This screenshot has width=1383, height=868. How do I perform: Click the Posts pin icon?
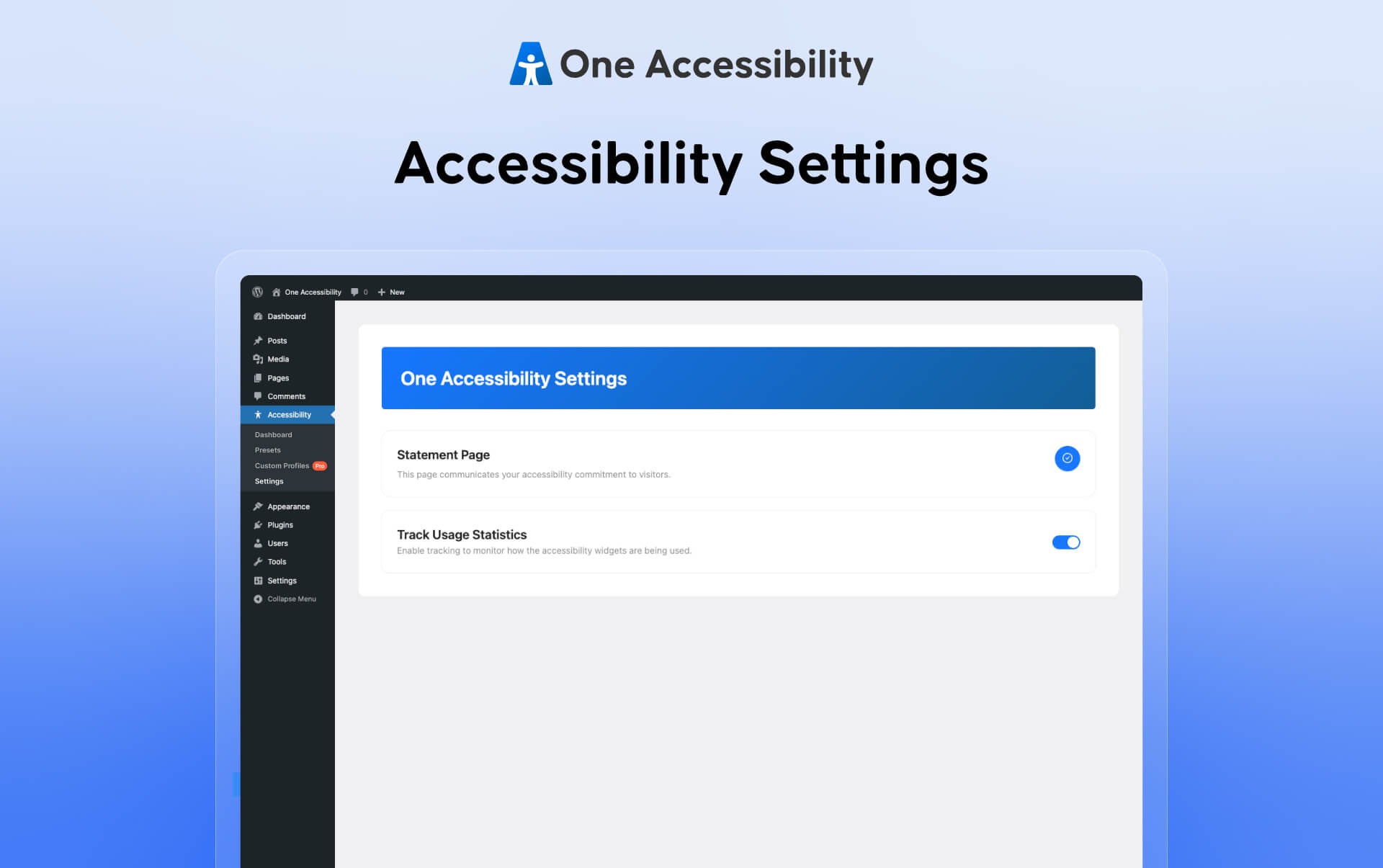click(258, 341)
